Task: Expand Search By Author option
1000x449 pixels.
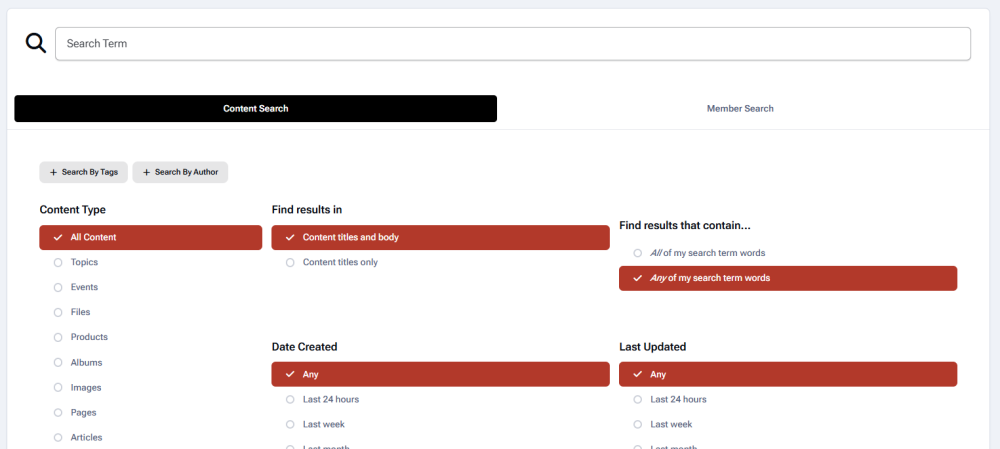Action: pyautogui.click(x=180, y=172)
